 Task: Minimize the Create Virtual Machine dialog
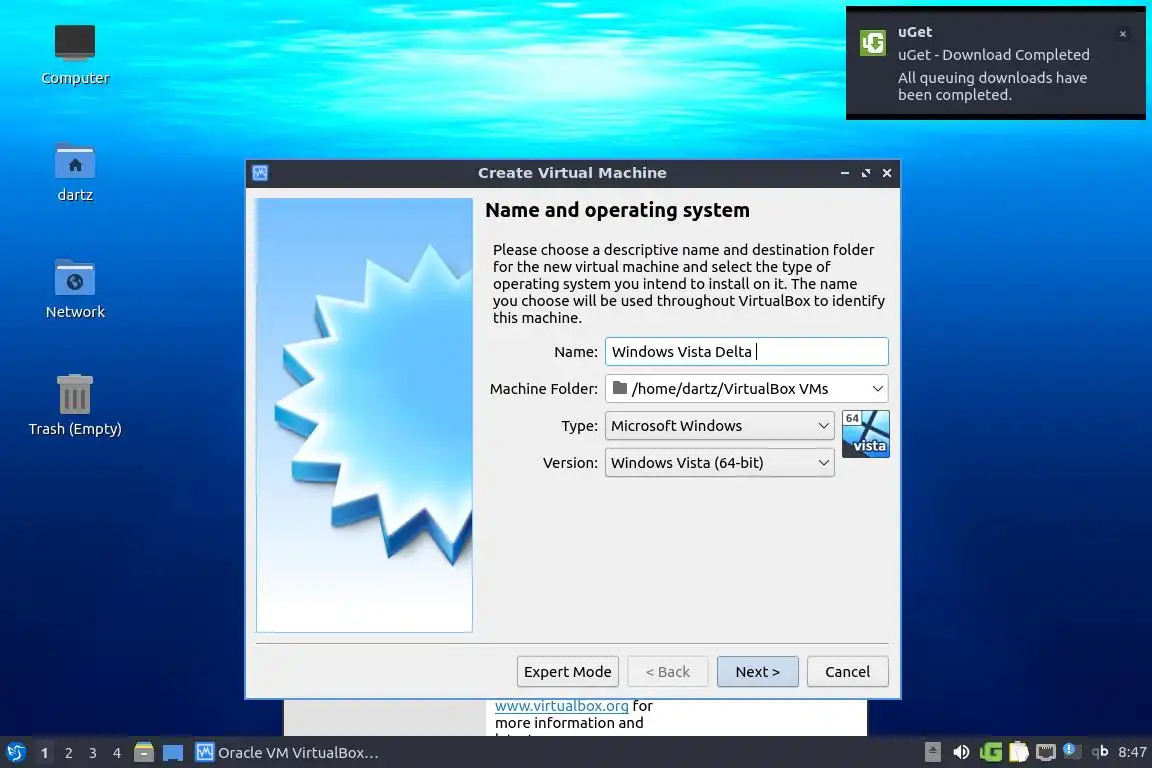point(845,173)
